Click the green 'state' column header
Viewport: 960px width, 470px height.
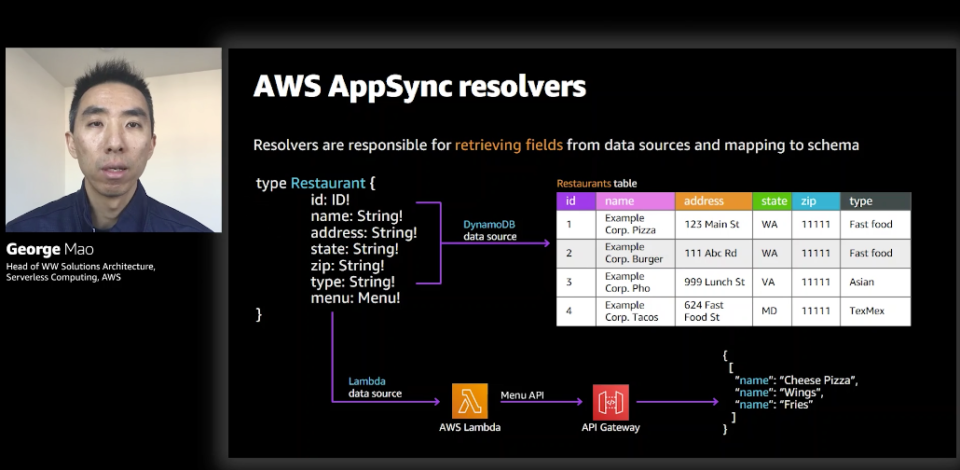pyautogui.click(x=772, y=201)
